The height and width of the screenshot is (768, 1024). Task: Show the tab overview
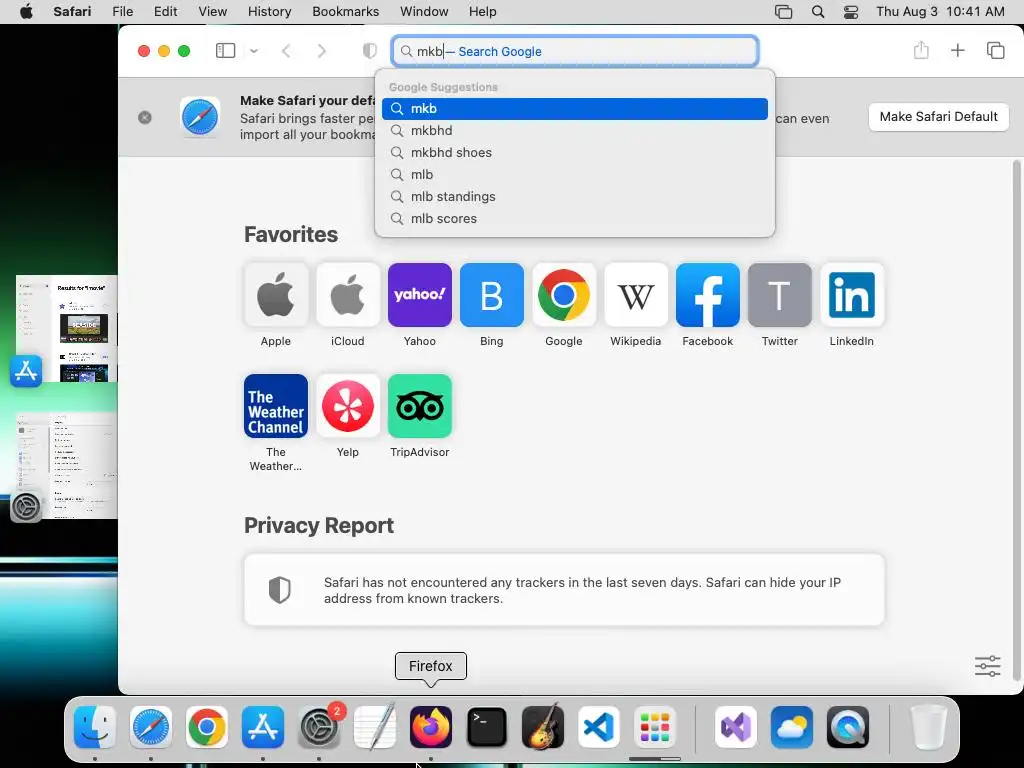pyautogui.click(x=995, y=50)
